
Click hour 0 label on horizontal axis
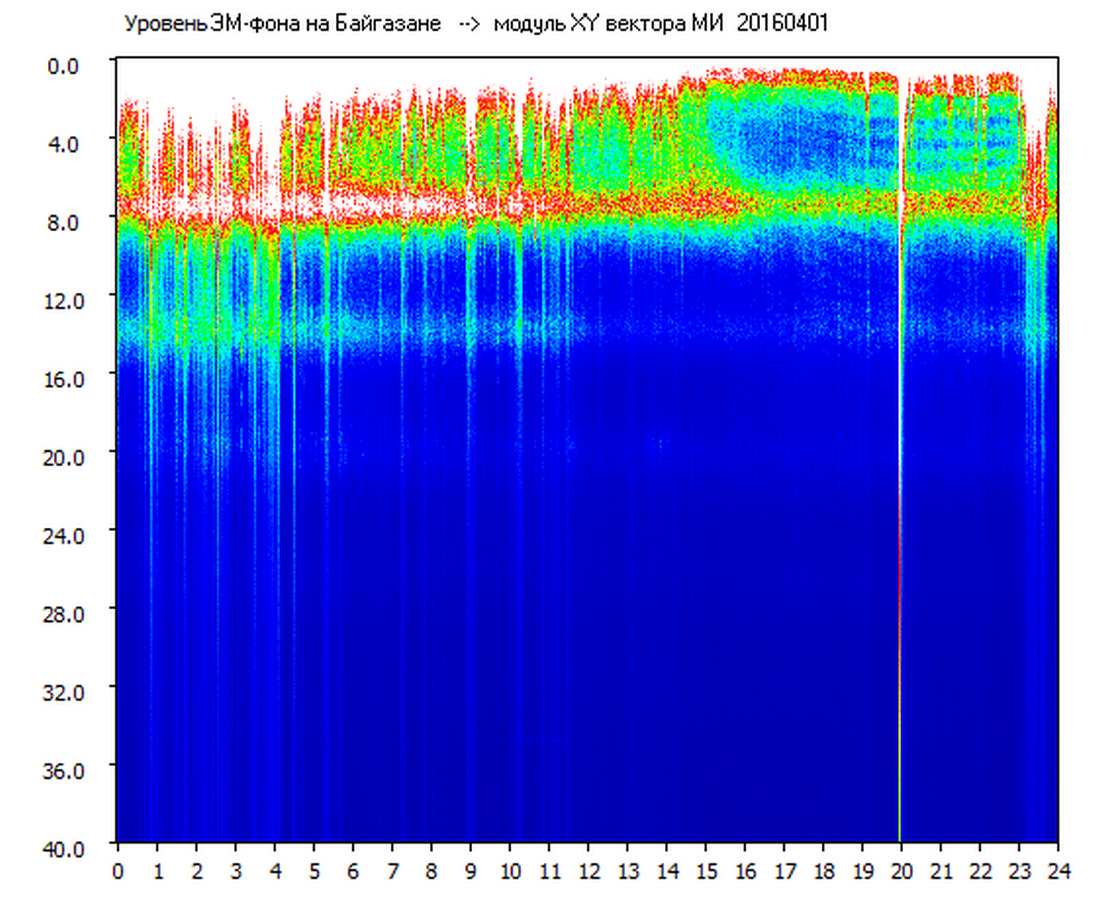[x=118, y=871]
